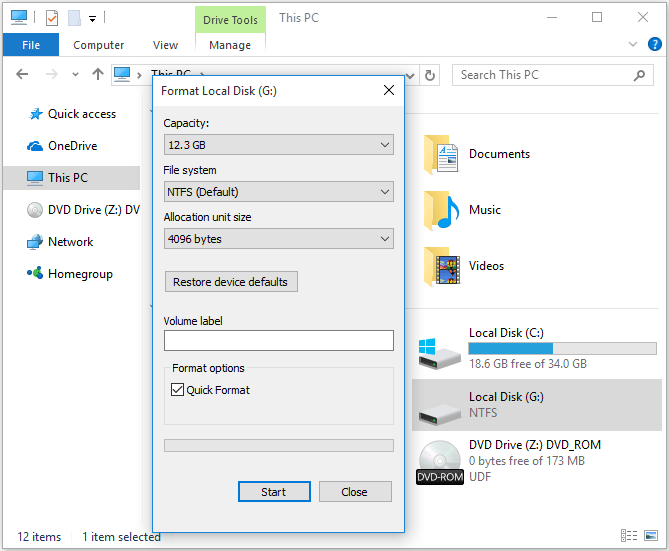This screenshot has height=551, width=669.
Task: Open the File system dropdown NTFS (Default)
Action: pos(279,192)
